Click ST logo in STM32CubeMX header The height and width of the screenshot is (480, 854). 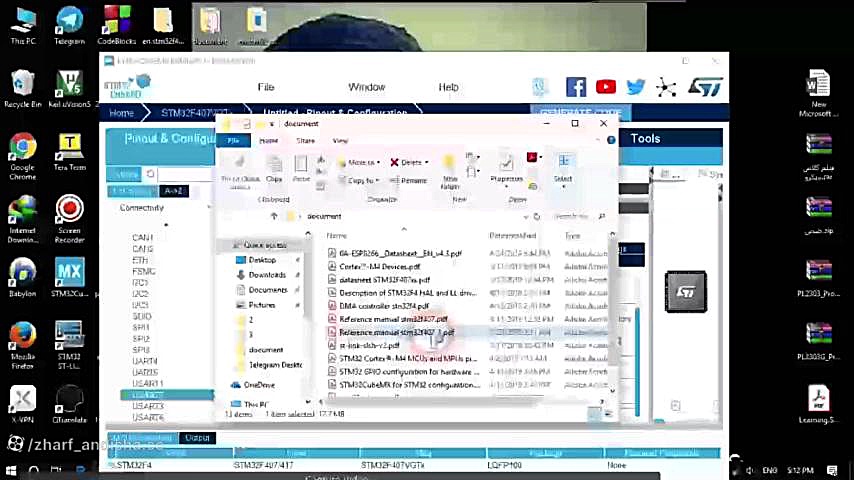tap(705, 87)
